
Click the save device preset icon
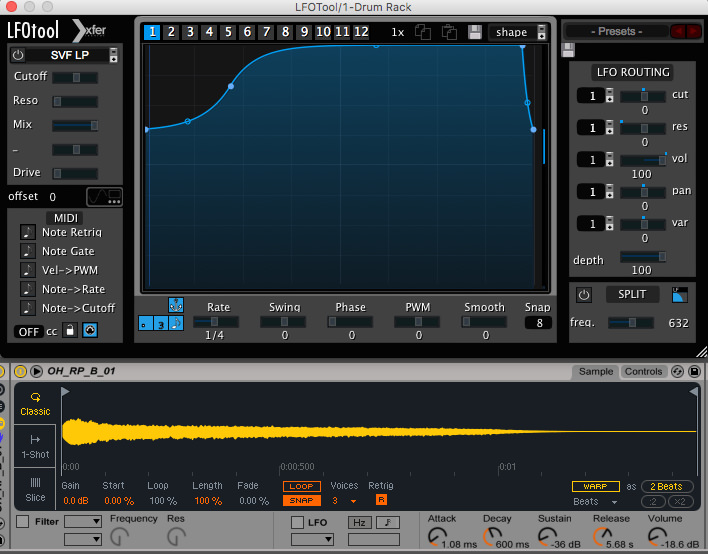point(694,371)
